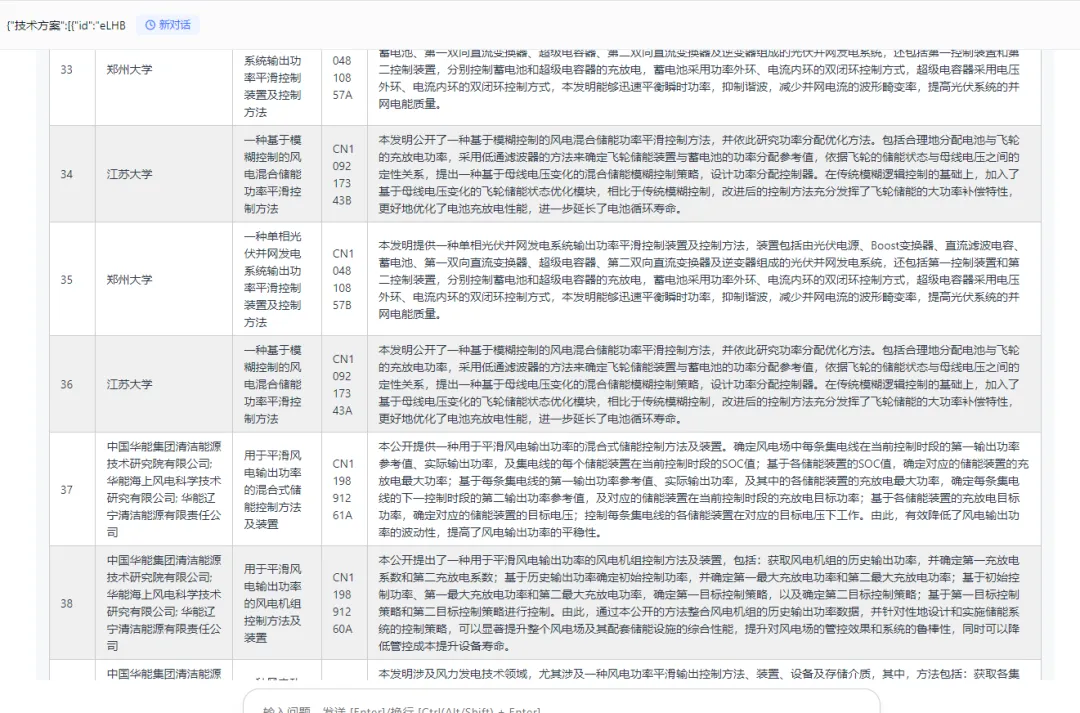1080x713 pixels.
Task: Click abstract starting 本公开提供一种用于平滑风电
Action: tap(703, 490)
